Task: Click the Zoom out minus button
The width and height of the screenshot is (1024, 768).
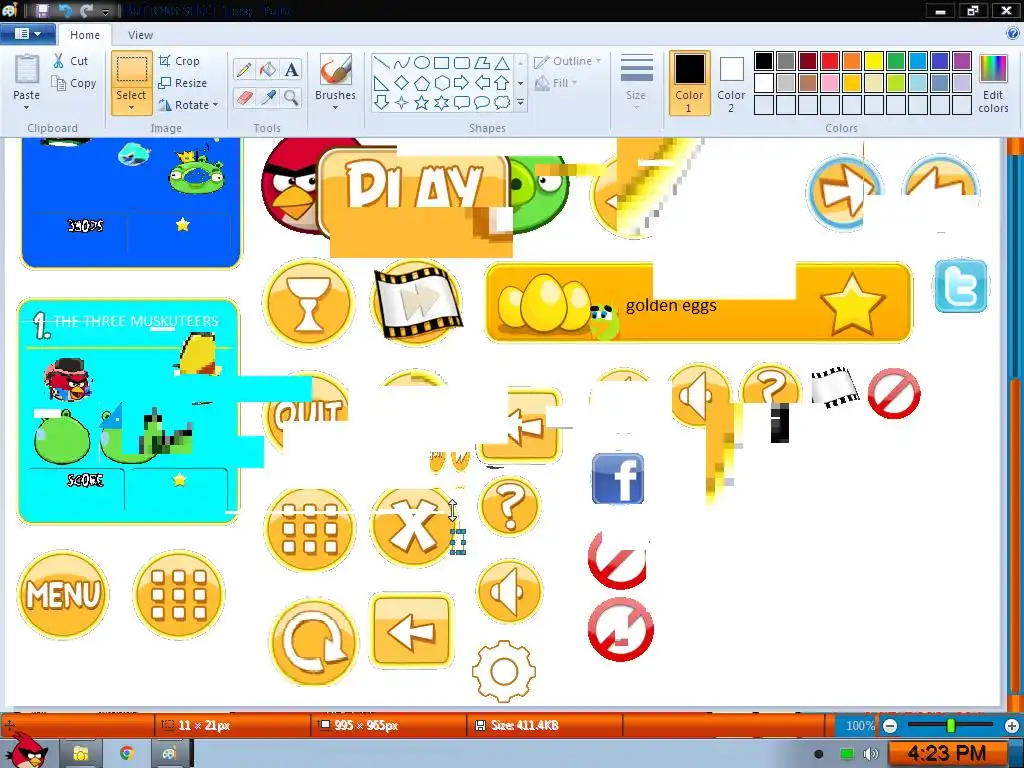Action: click(x=890, y=726)
